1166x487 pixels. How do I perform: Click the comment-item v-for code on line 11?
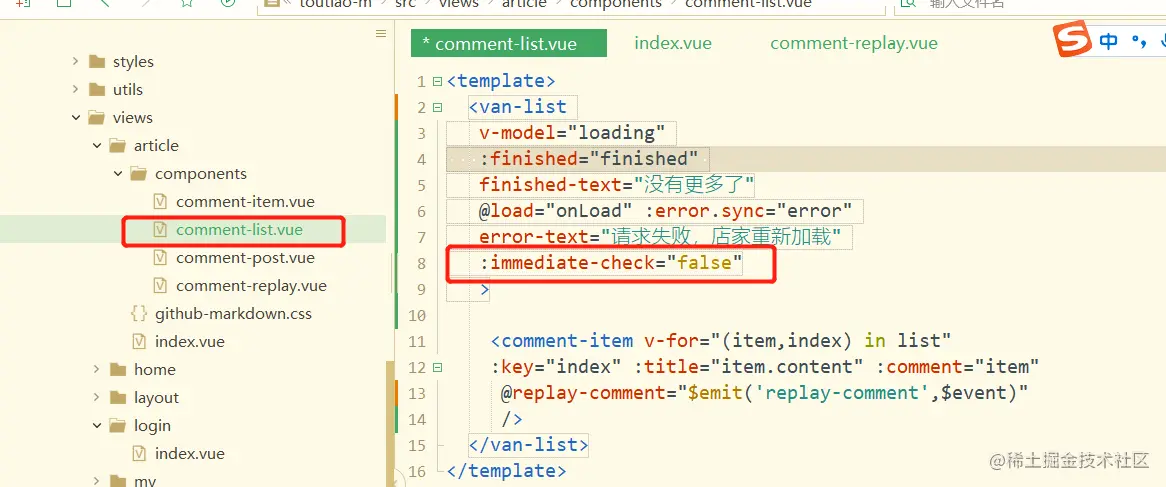point(721,341)
